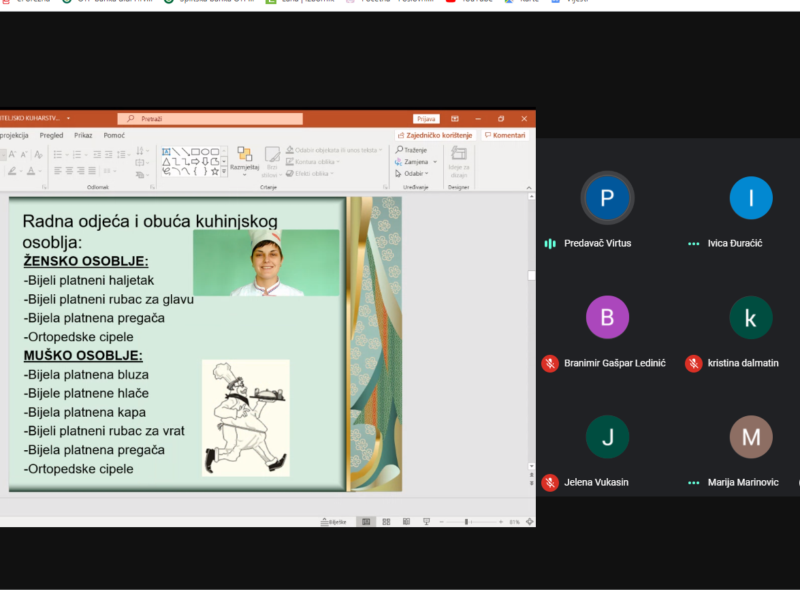Viewport: 800px width, 600px height.
Task: Open the Odabir selection dropdown
Action: coord(412,173)
